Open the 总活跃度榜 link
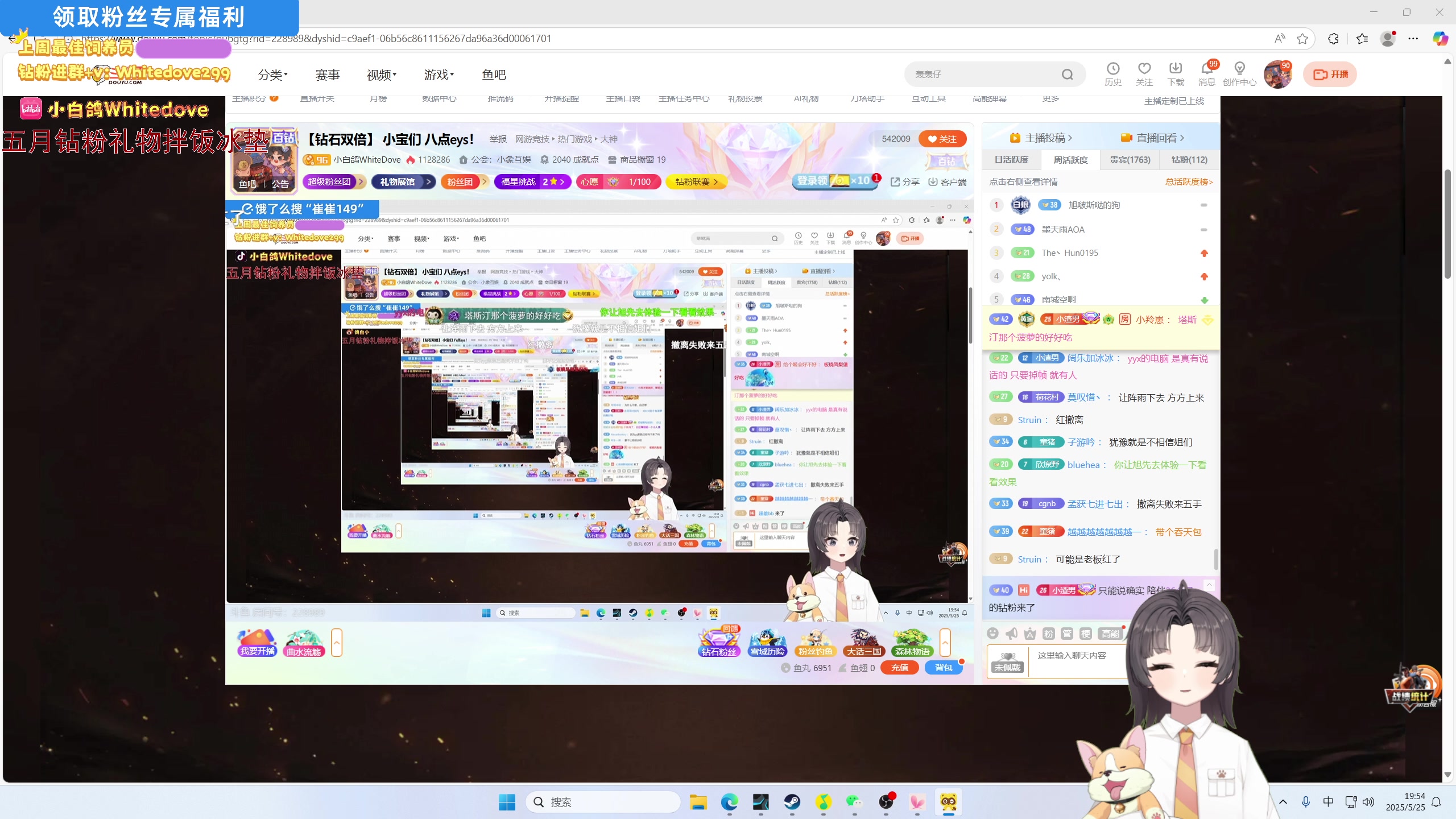1456x819 pixels. (1189, 182)
